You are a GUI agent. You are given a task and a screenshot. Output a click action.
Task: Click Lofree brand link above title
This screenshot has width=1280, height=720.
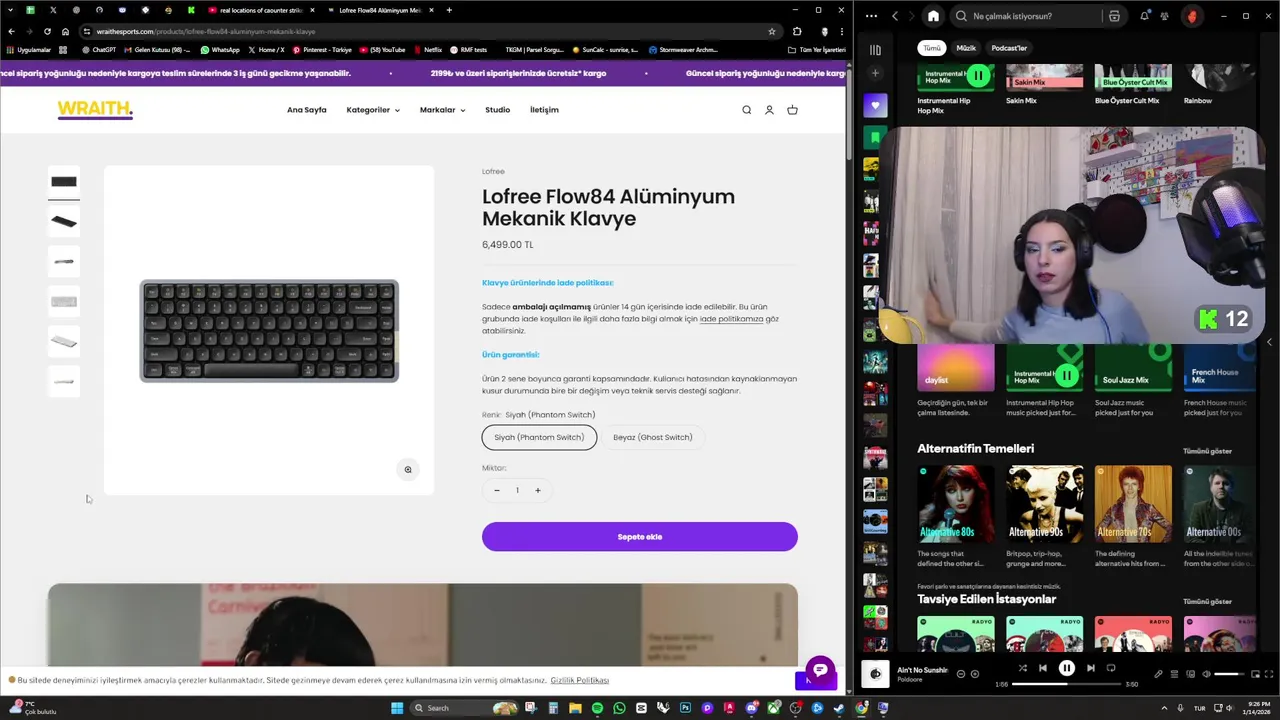493,171
